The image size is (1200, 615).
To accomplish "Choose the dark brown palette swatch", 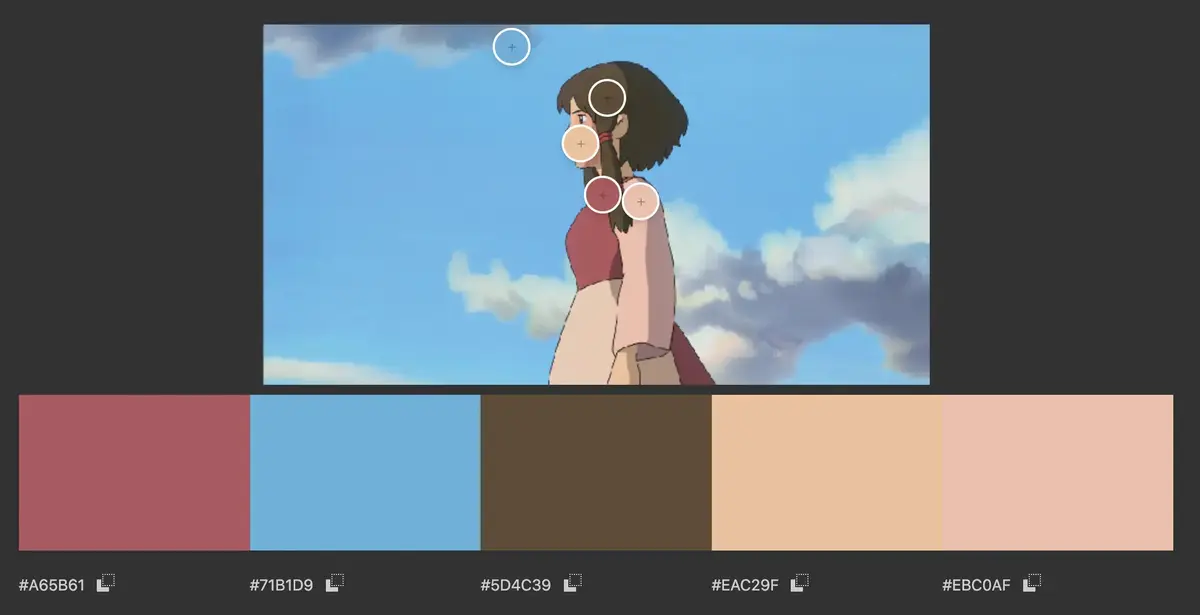I will (596, 472).
